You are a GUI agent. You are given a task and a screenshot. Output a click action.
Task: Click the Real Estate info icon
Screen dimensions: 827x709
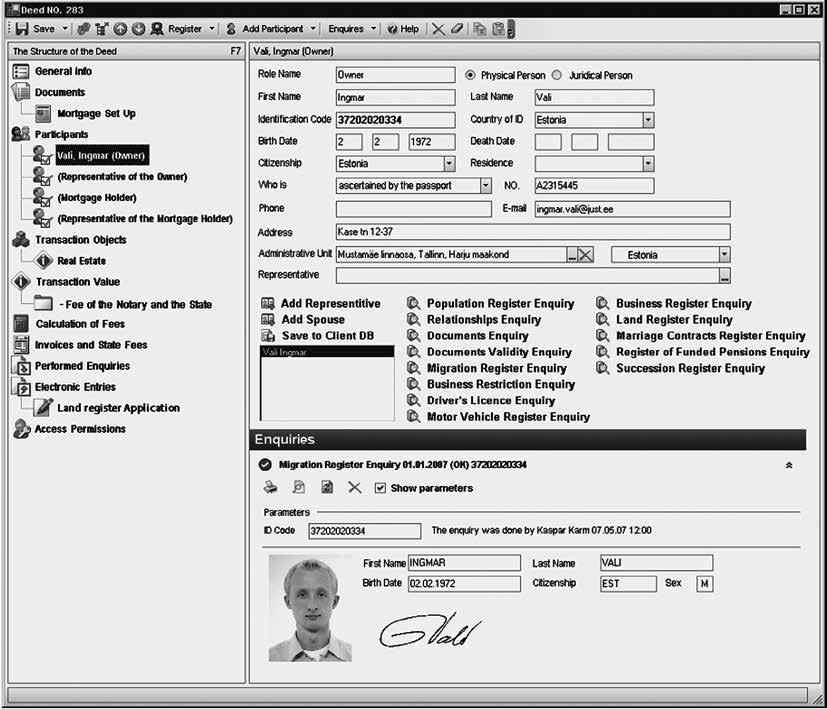pyautogui.click(x=43, y=261)
